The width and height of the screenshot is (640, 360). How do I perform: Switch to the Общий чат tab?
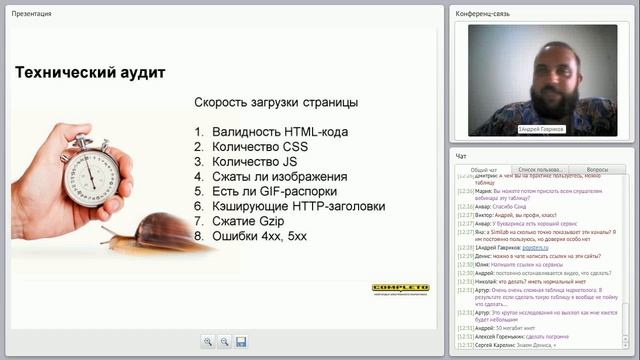(x=483, y=170)
